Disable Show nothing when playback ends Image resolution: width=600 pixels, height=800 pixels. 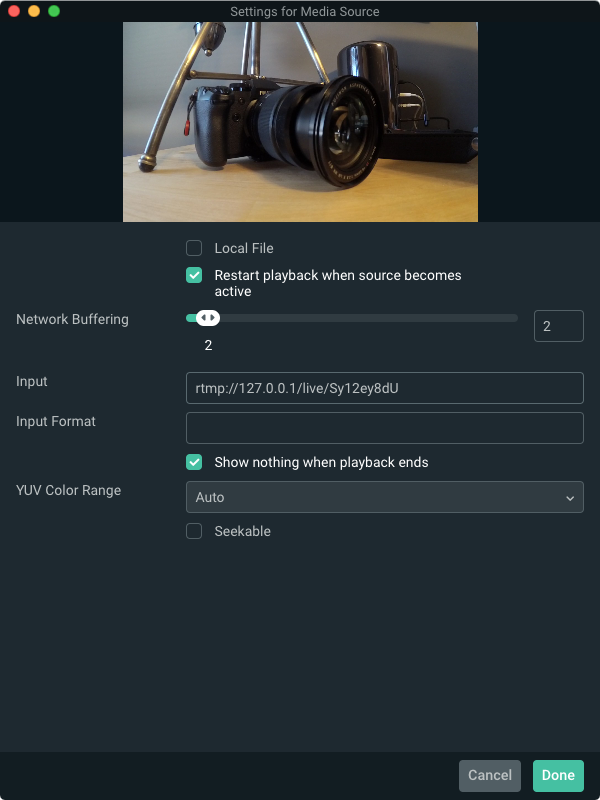[x=194, y=462]
